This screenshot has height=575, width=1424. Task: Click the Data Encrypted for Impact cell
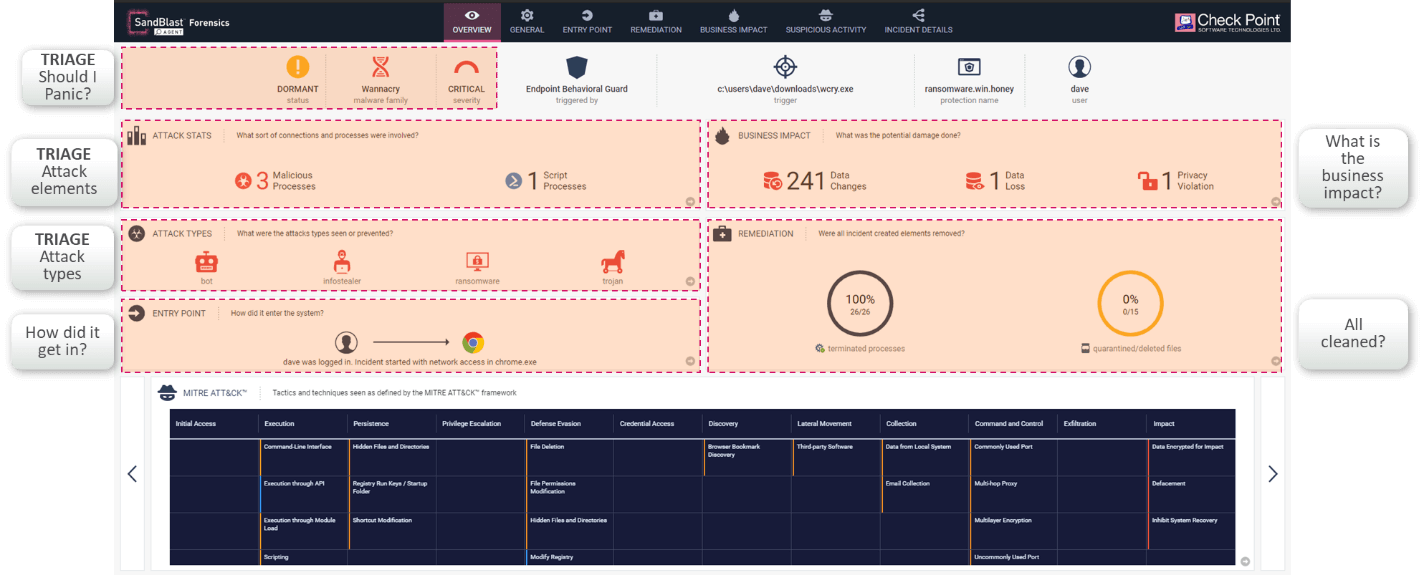[x=1191, y=457]
